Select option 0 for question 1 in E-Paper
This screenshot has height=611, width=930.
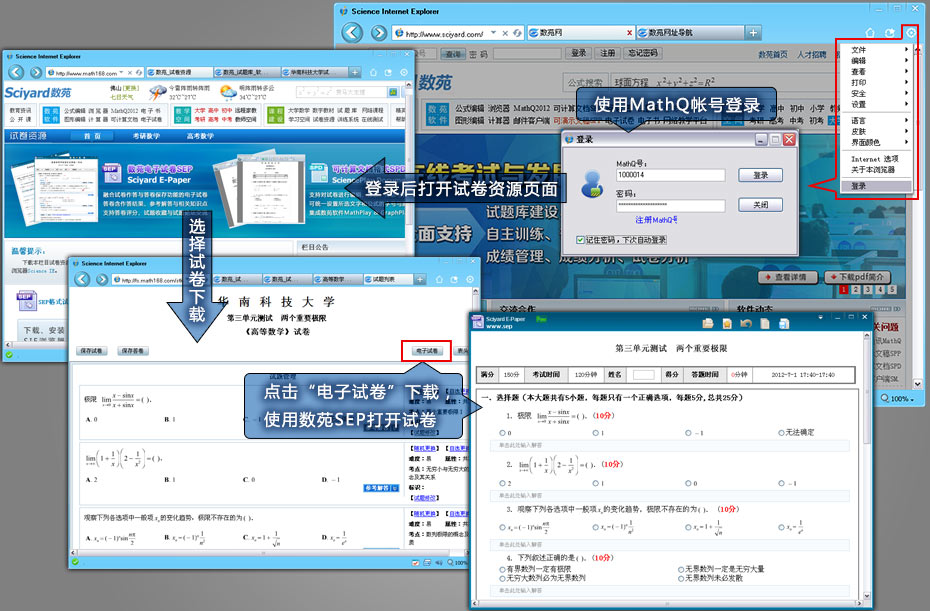coord(502,433)
